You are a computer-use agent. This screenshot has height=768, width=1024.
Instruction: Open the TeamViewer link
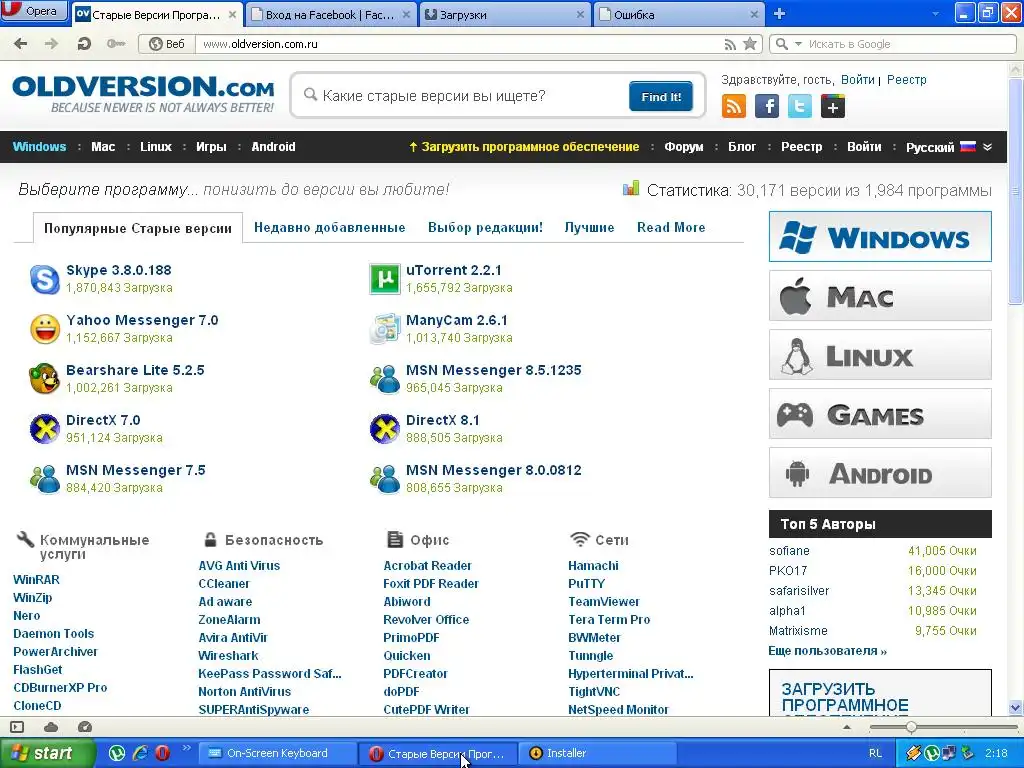(603, 601)
